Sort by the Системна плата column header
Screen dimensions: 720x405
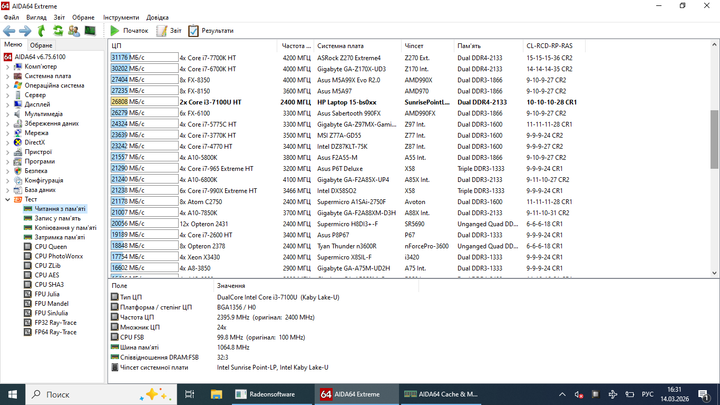(357, 46)
